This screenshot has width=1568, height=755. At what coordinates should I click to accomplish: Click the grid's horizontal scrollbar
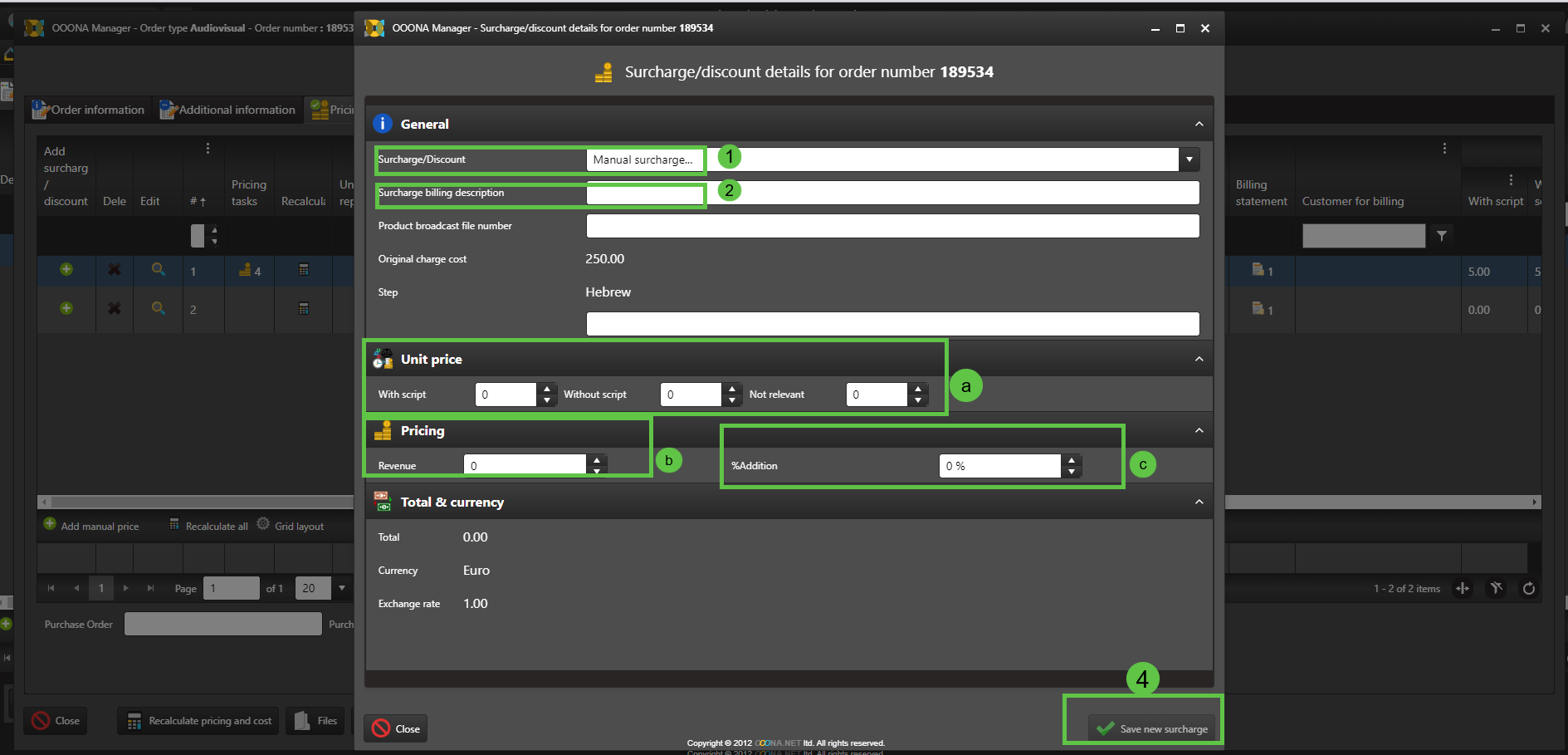(199, 502)
